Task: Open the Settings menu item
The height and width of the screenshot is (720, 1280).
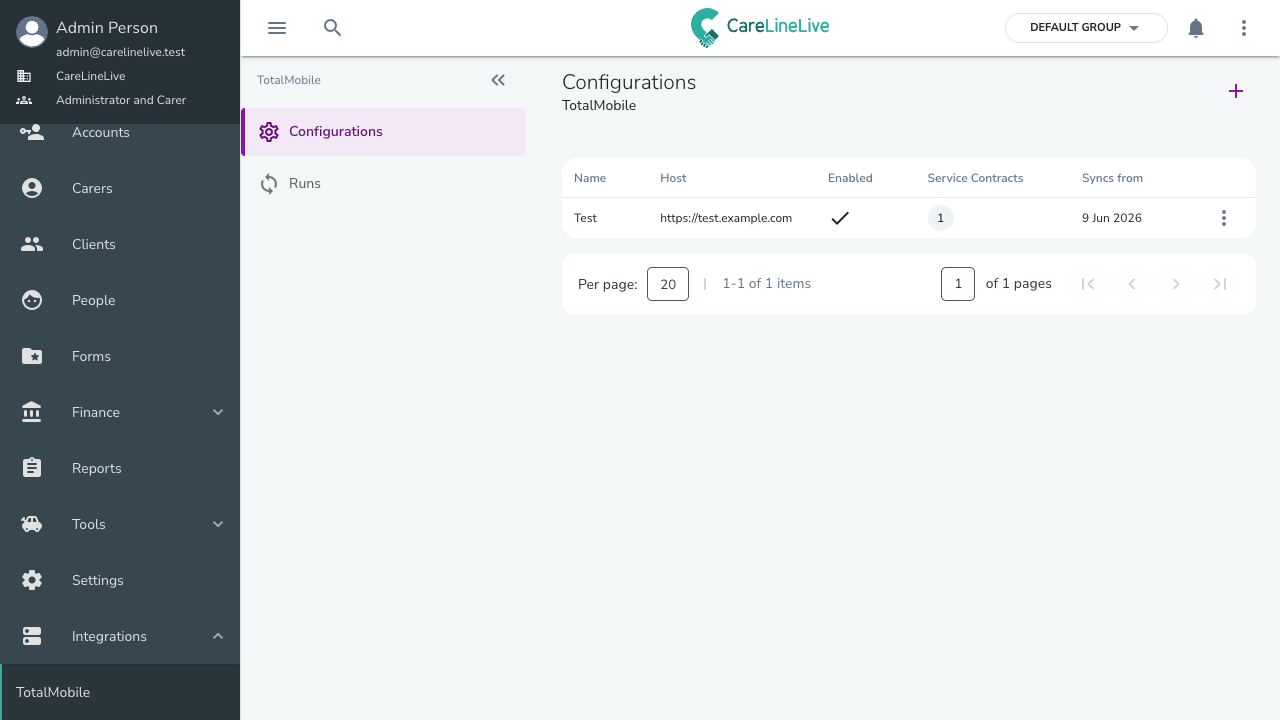Action: click(120, 580)
